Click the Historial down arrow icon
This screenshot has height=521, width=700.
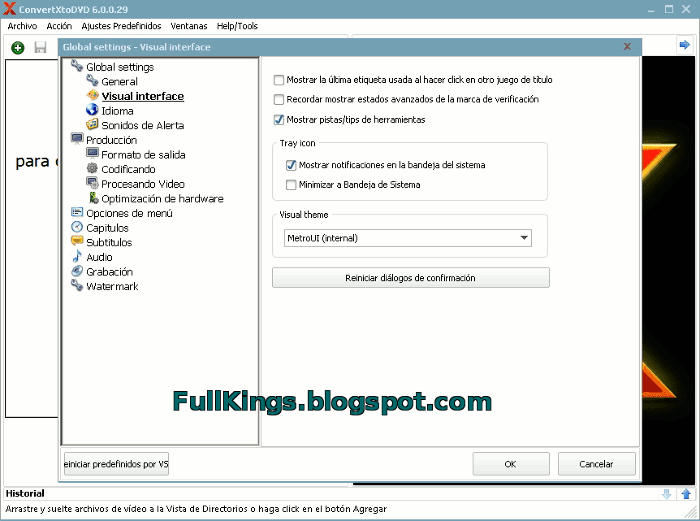tap(667, 494)
